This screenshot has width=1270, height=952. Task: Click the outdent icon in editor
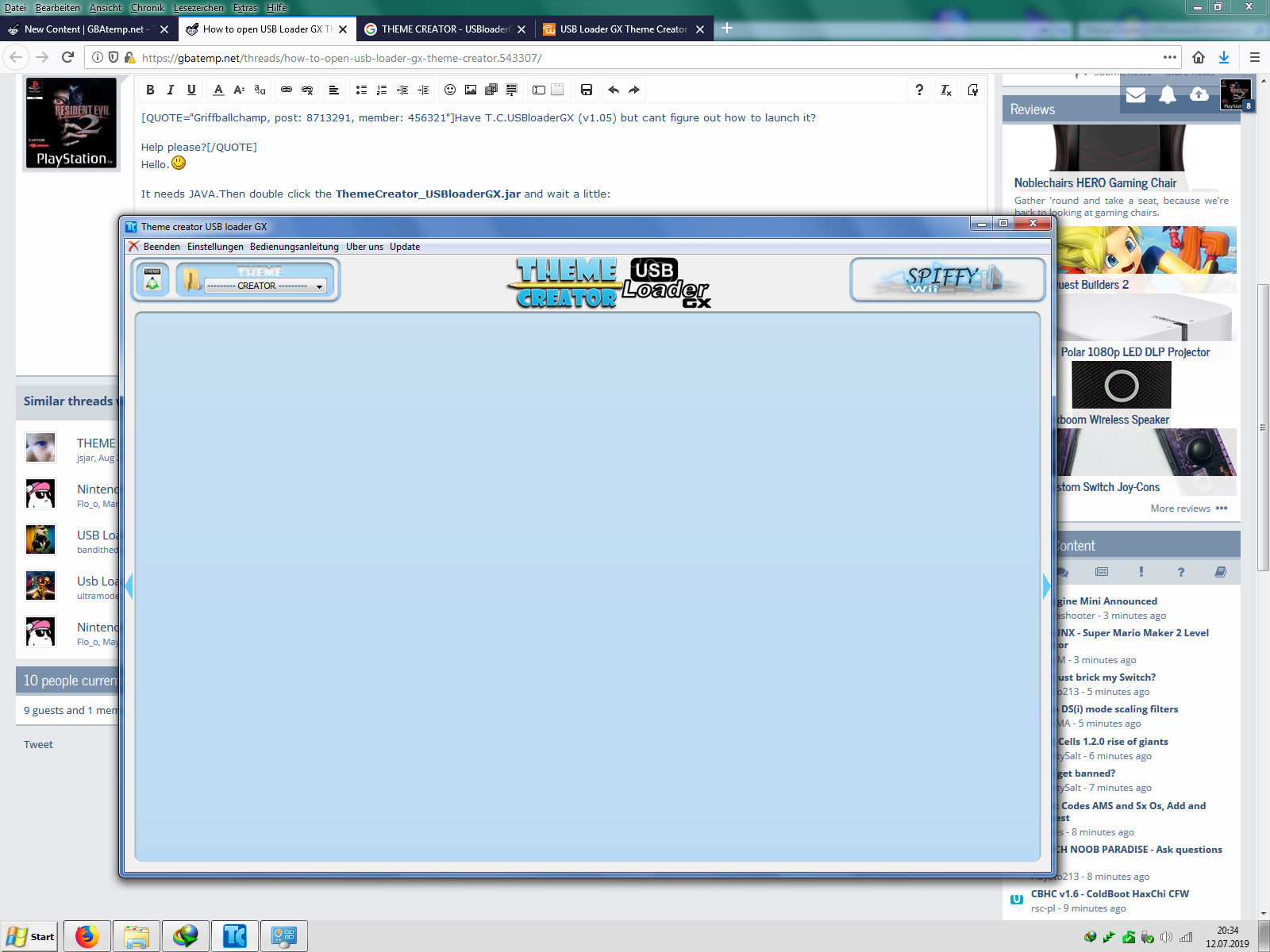pyautogui.click(x=402, y=90)
